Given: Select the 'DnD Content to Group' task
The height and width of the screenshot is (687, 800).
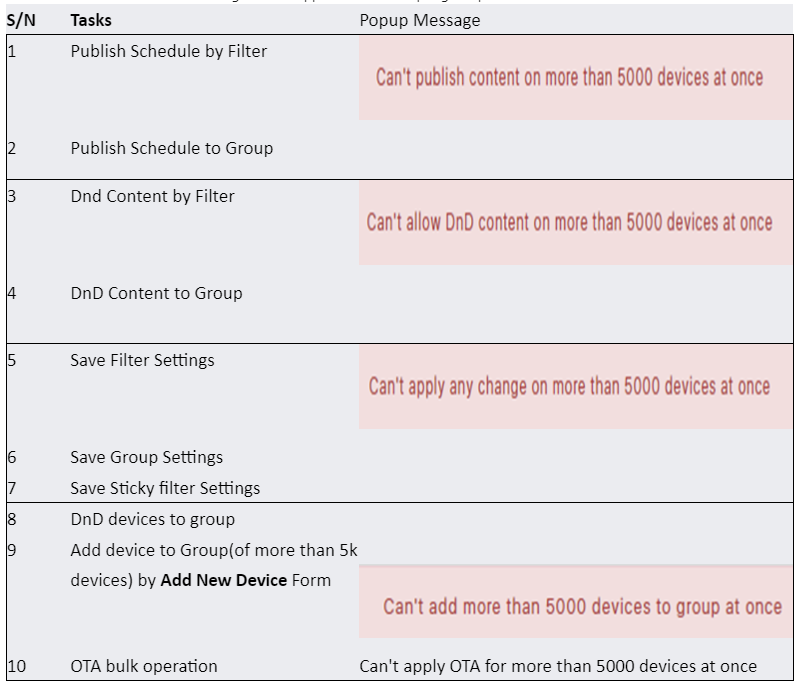Looking at the screenshot, I should coord(156,293).
